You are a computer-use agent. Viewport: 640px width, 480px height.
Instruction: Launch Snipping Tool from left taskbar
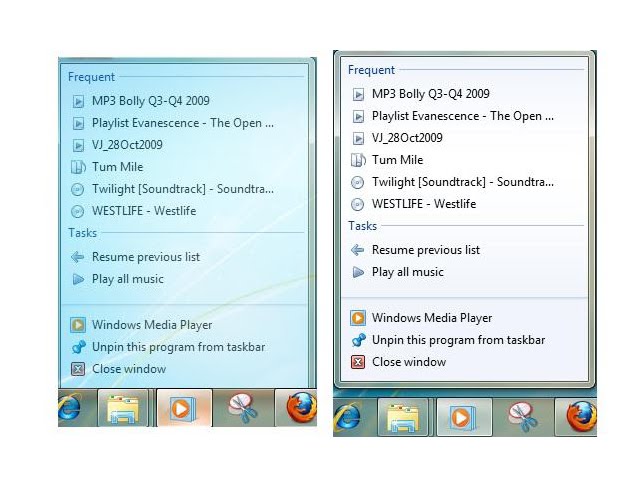tap(243, 408)
